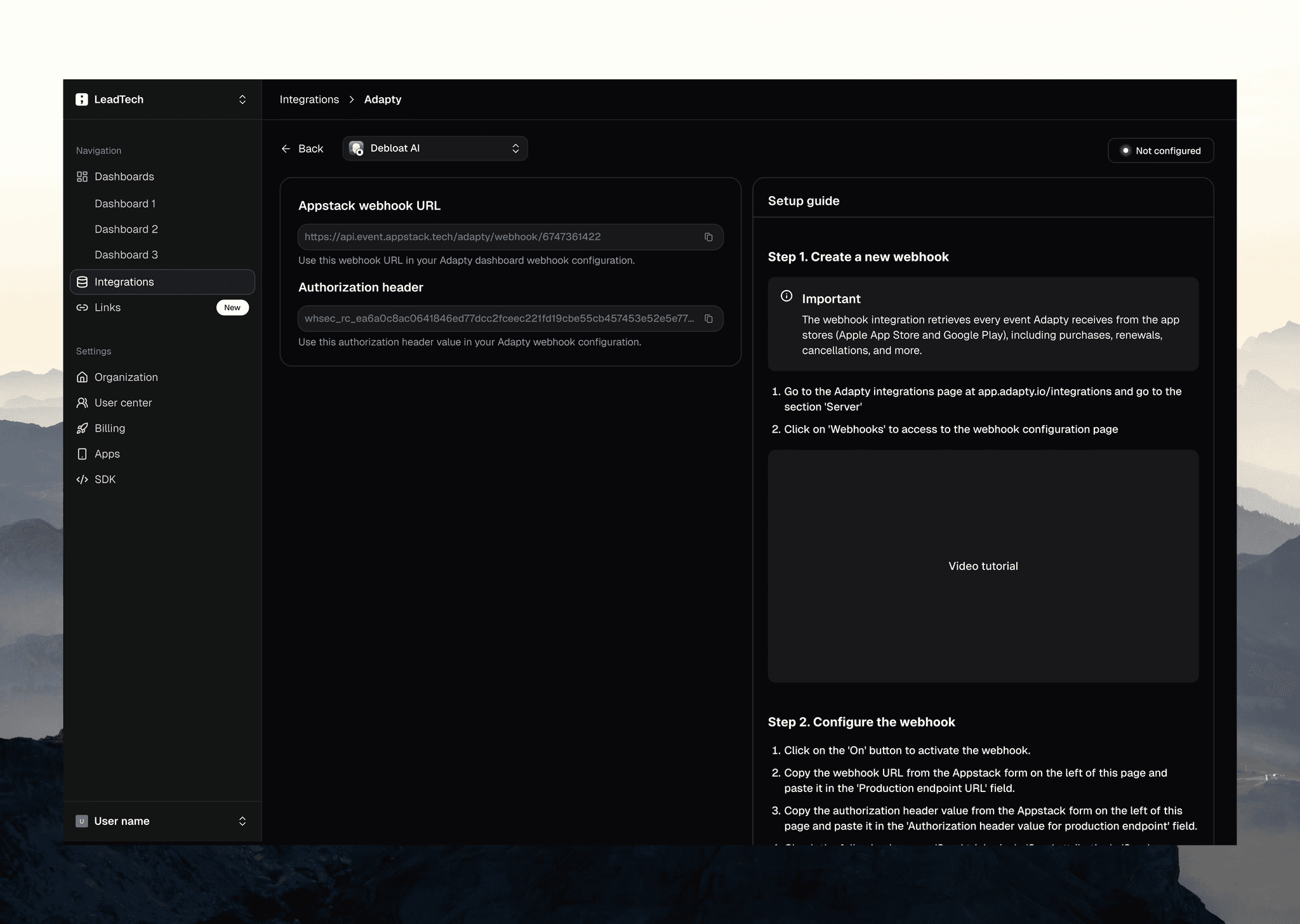The width and height of the screenshot is (1300, 924).
Task: Click the User center people icon
Action: pos(82,402)
